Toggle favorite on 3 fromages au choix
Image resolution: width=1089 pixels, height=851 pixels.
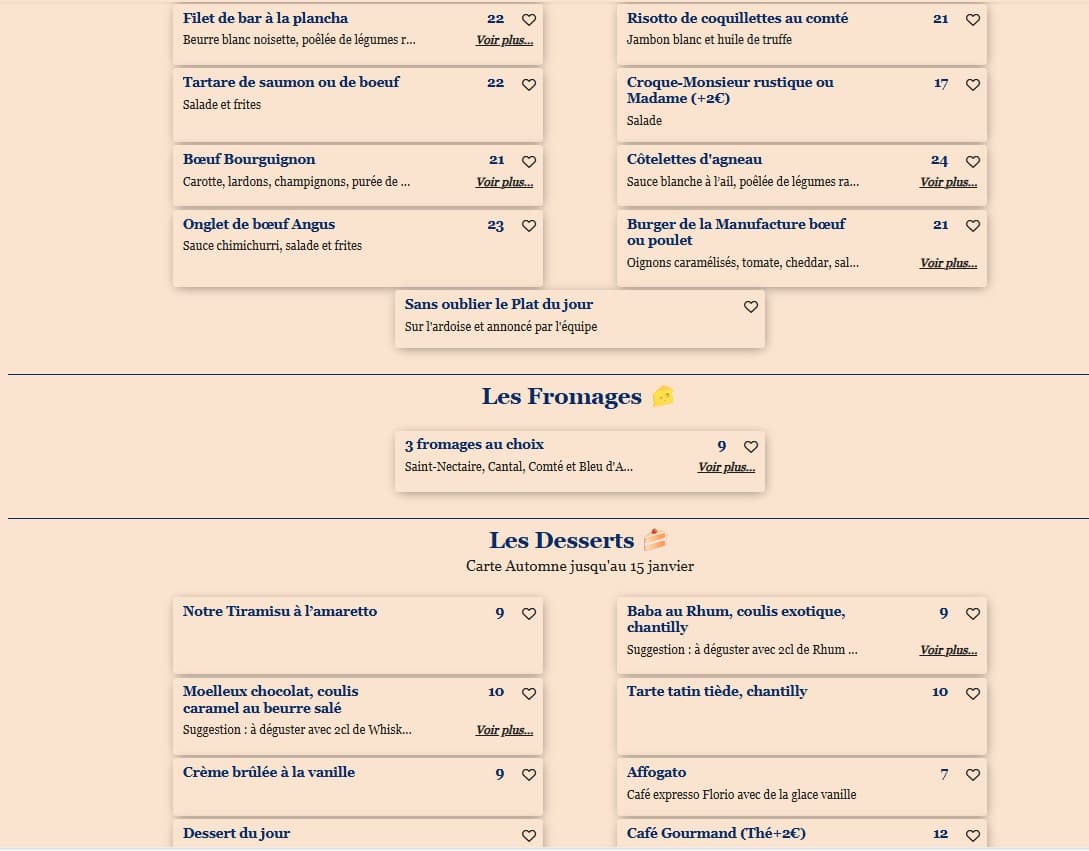pyautogui.click(x=751, y=447)
